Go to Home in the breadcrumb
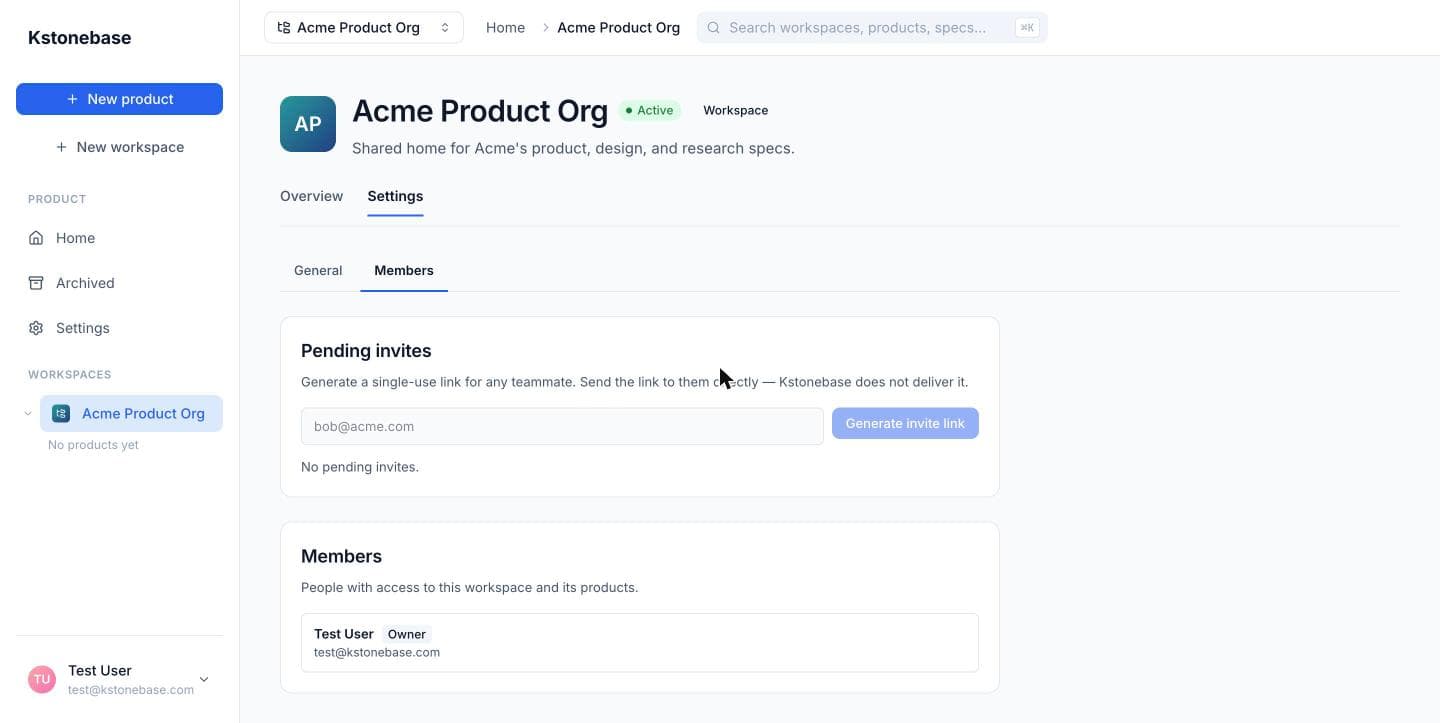The width and height of the screenshot is (1440, 723). click(x=505, y=28)
